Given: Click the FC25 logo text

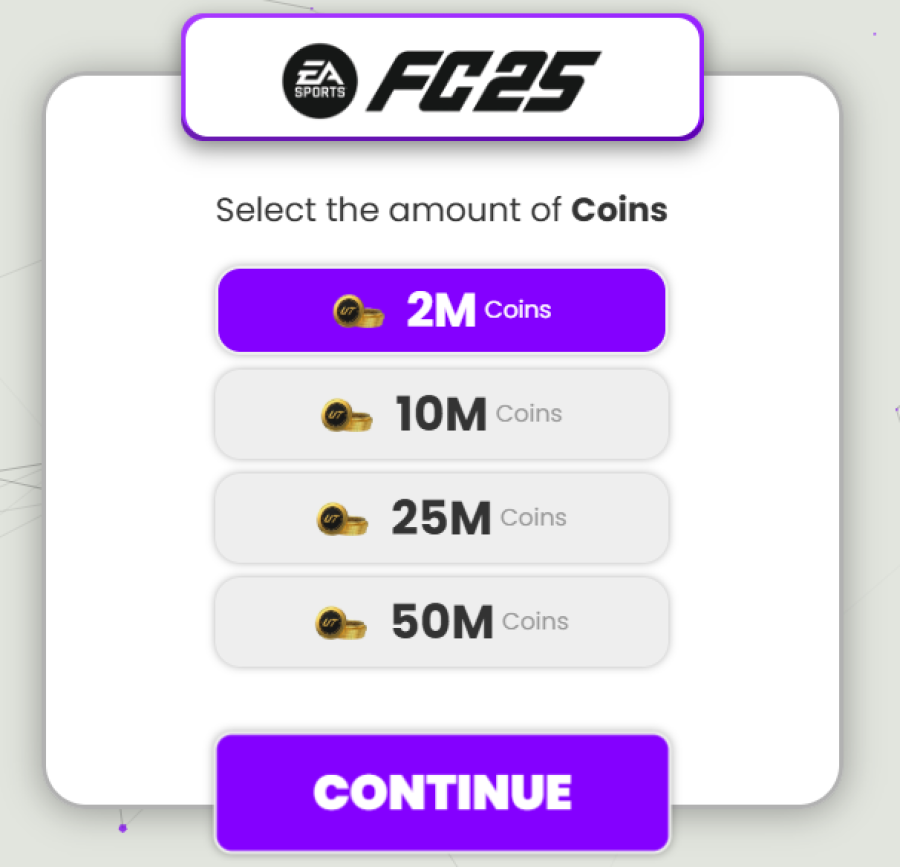Looking at the screenshot, I should point(484,79).
